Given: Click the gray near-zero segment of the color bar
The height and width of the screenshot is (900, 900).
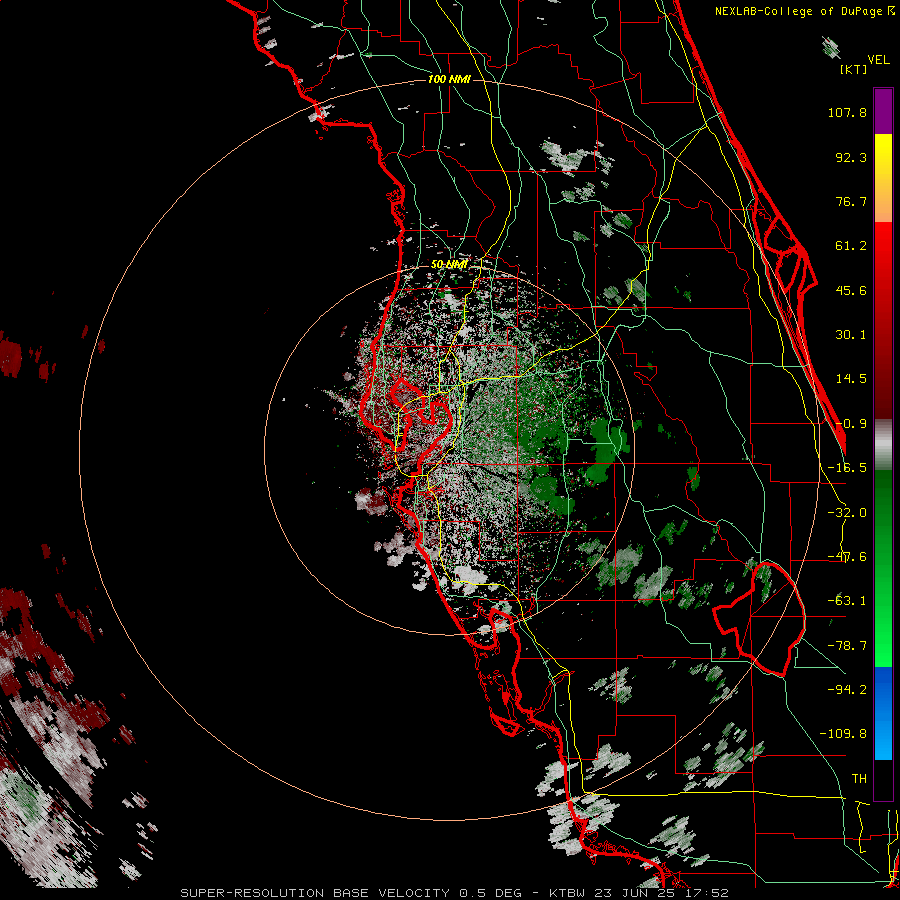Looking at the screenshot, I should pos(883,445).
